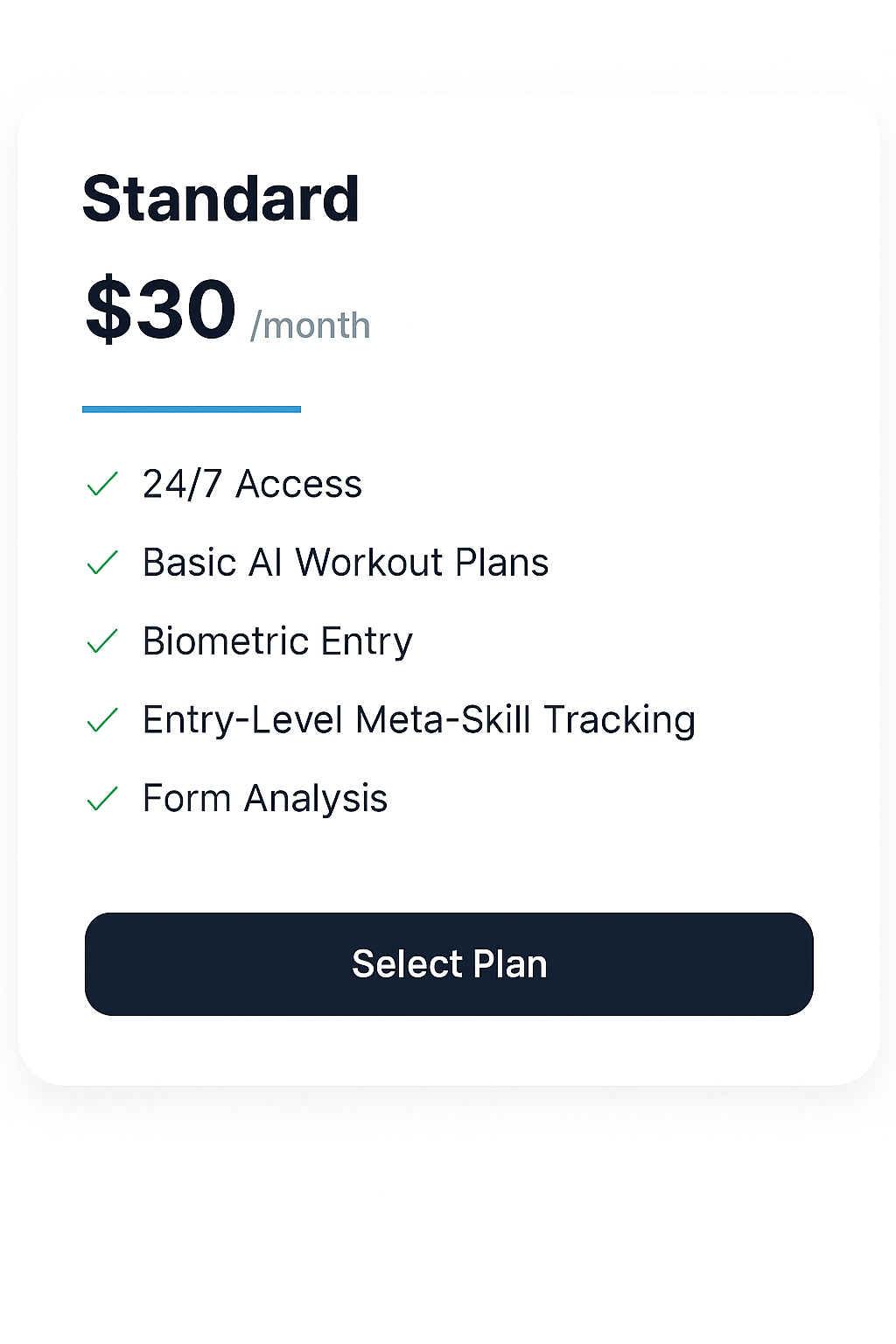Click the checkmark next to Basic AI Workout Plans

point(102,563)
